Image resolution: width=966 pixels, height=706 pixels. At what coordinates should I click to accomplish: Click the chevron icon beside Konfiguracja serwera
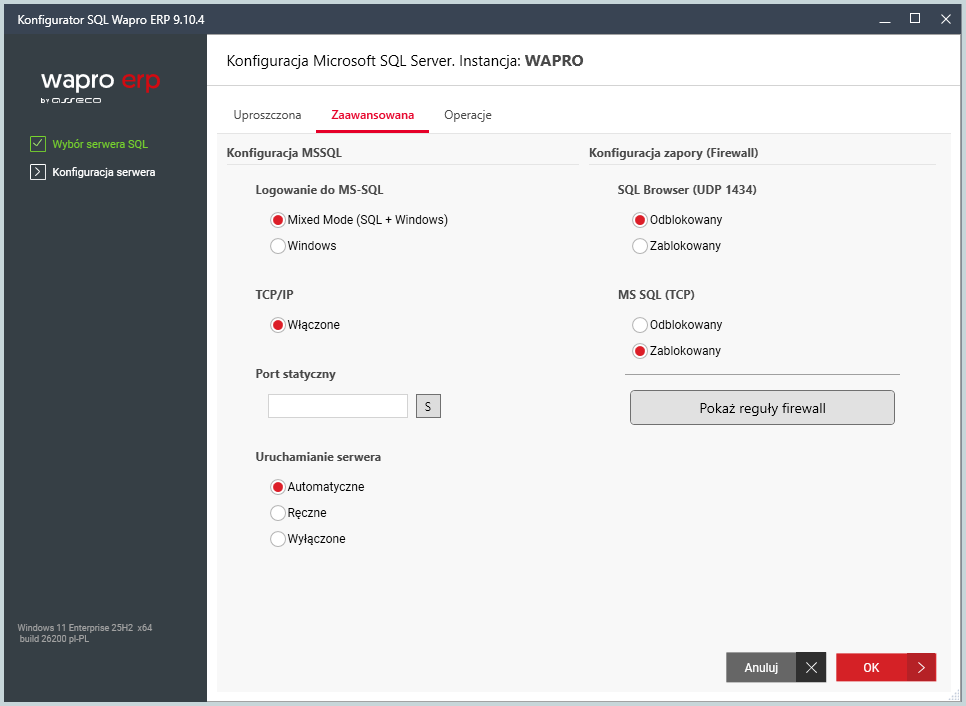[x=38, y=172]
